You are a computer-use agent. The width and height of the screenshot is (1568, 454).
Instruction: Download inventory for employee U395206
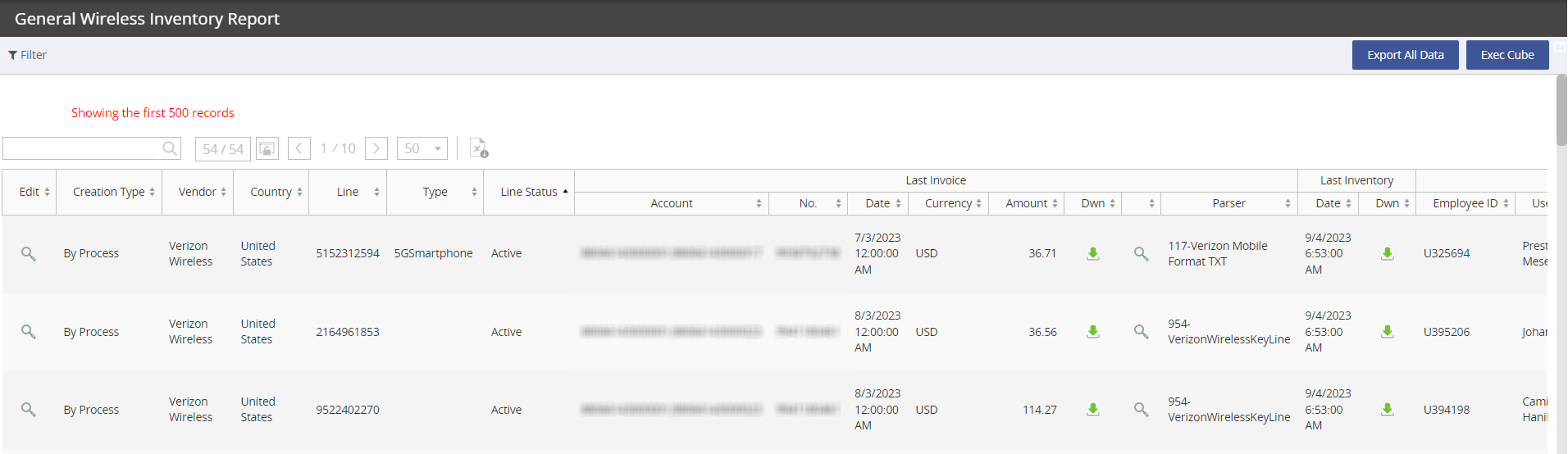(1388, 332)
